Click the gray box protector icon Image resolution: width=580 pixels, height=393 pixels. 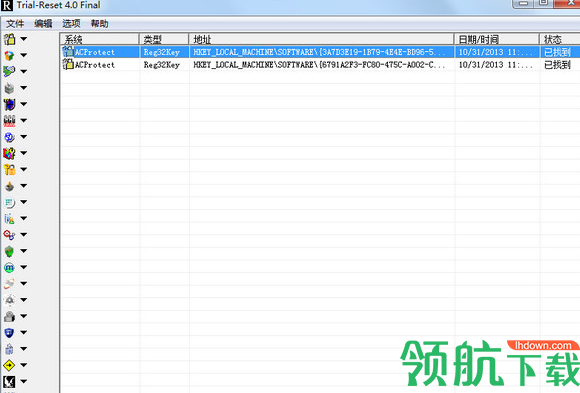(x=9, y=88)
